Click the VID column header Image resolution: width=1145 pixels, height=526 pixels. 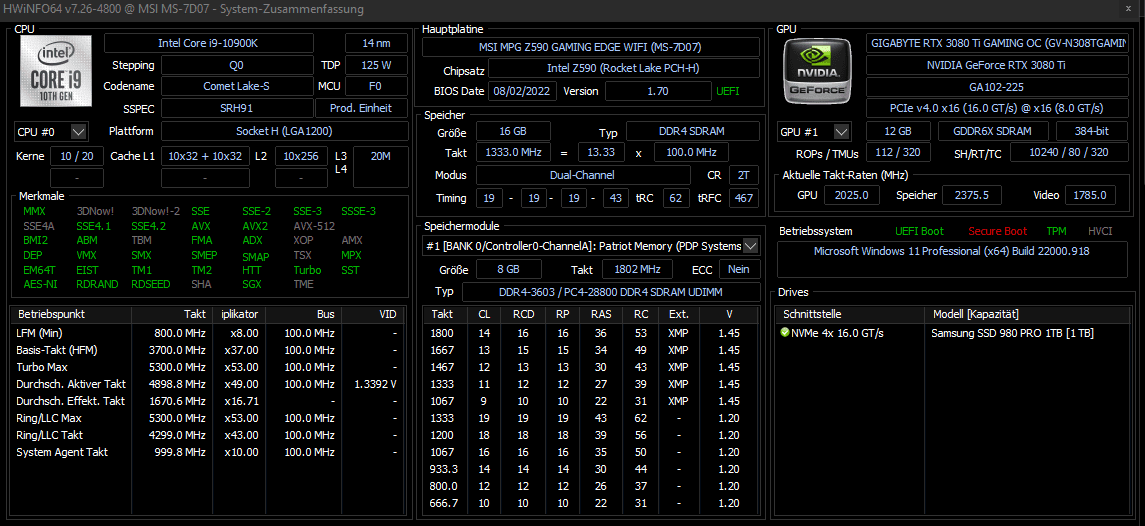point(372,314)
